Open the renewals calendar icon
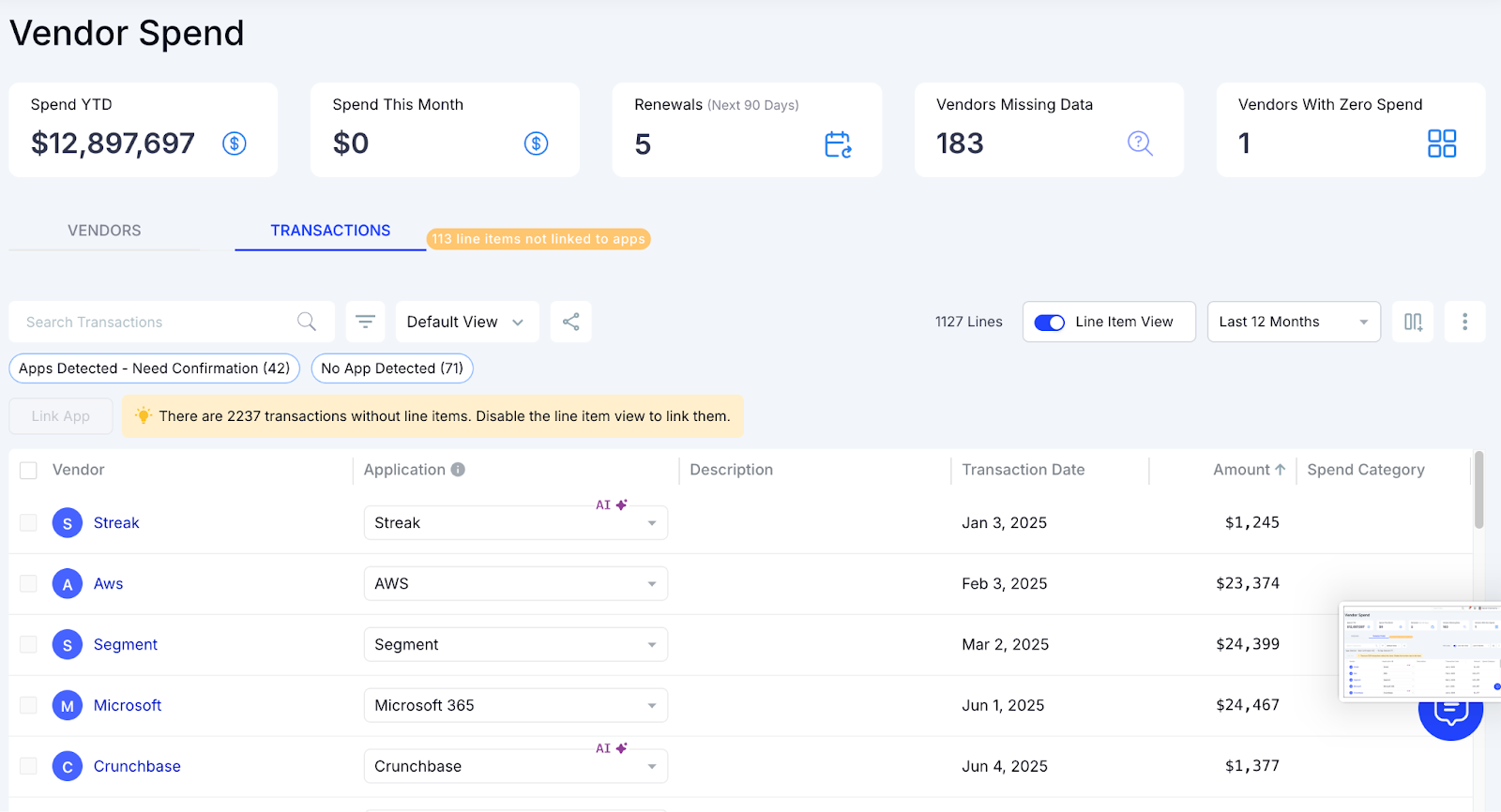The image size is (1501, 812). tap(838, 144)
